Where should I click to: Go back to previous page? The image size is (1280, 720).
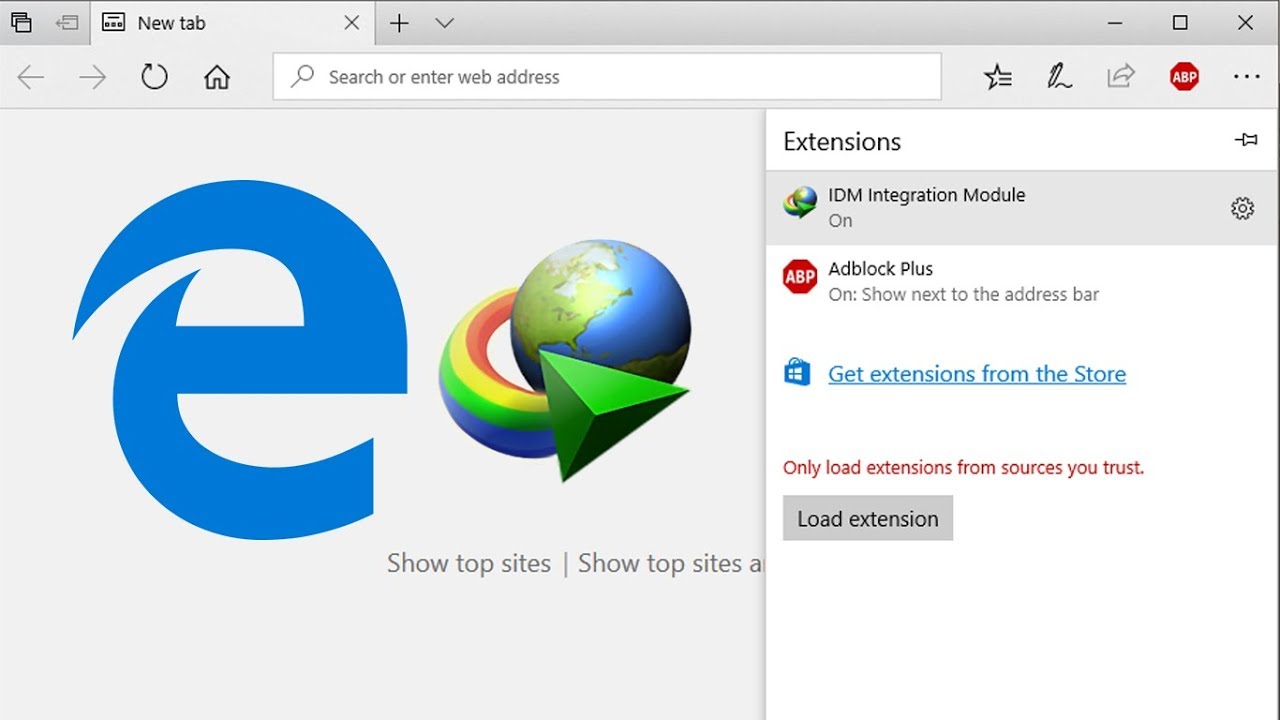[31, 77]
